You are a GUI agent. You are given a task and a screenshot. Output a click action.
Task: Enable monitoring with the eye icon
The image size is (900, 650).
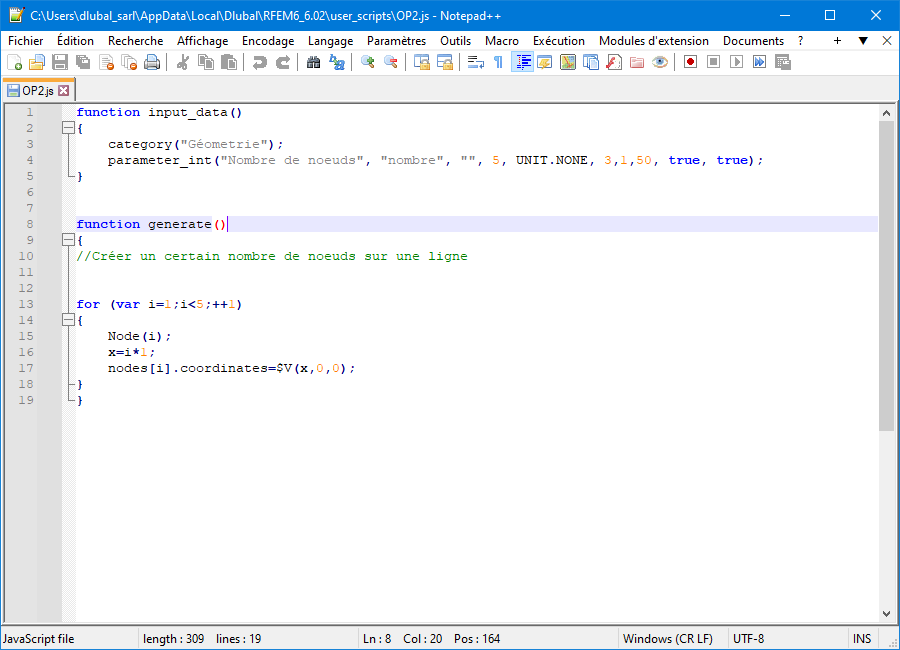[x=660, y=62]
